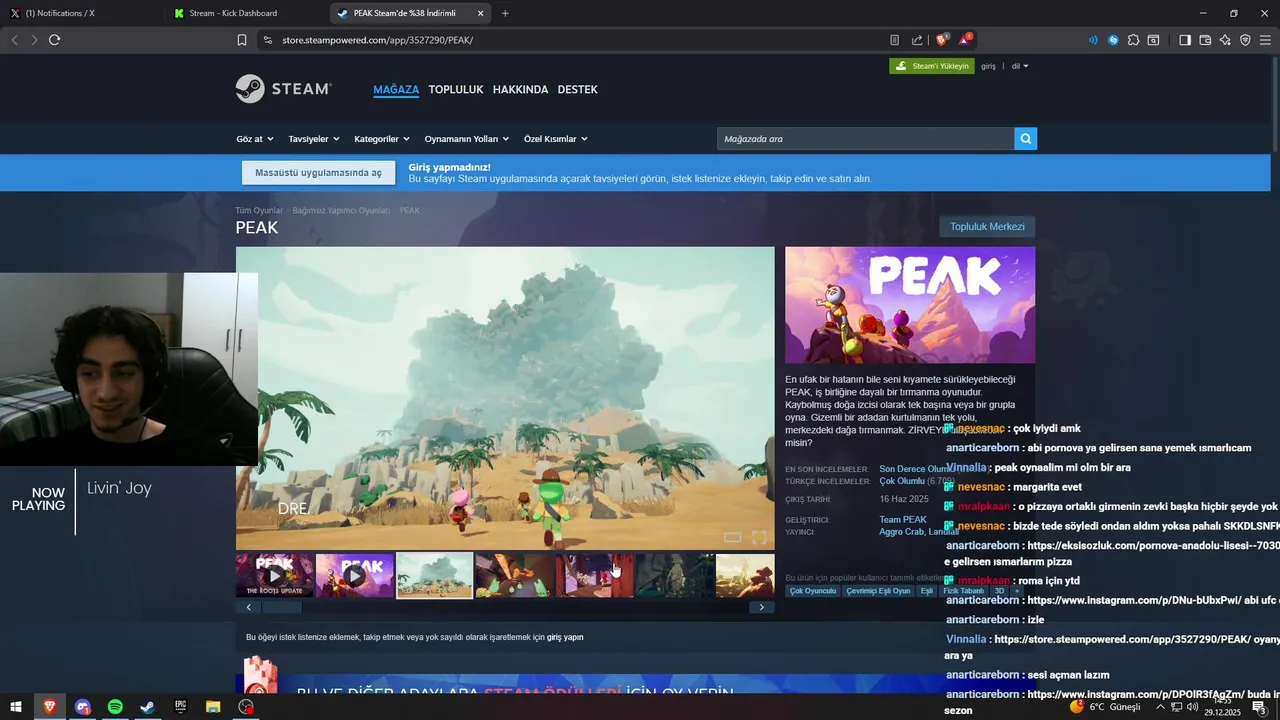Viewport: 1280px width, 720px height.
Task: Click the Mağazada ara search field
Action: tap(865, 139)
